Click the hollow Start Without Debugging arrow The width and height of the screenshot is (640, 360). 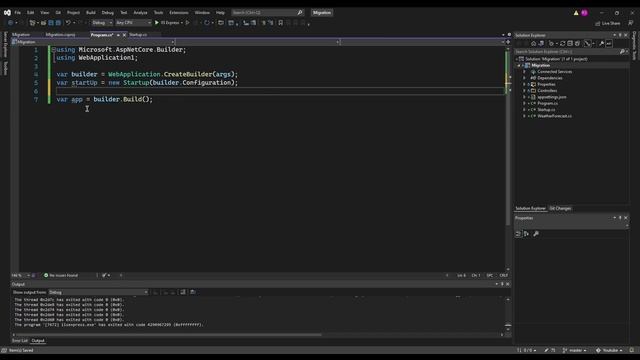click(x=188, y=23)
